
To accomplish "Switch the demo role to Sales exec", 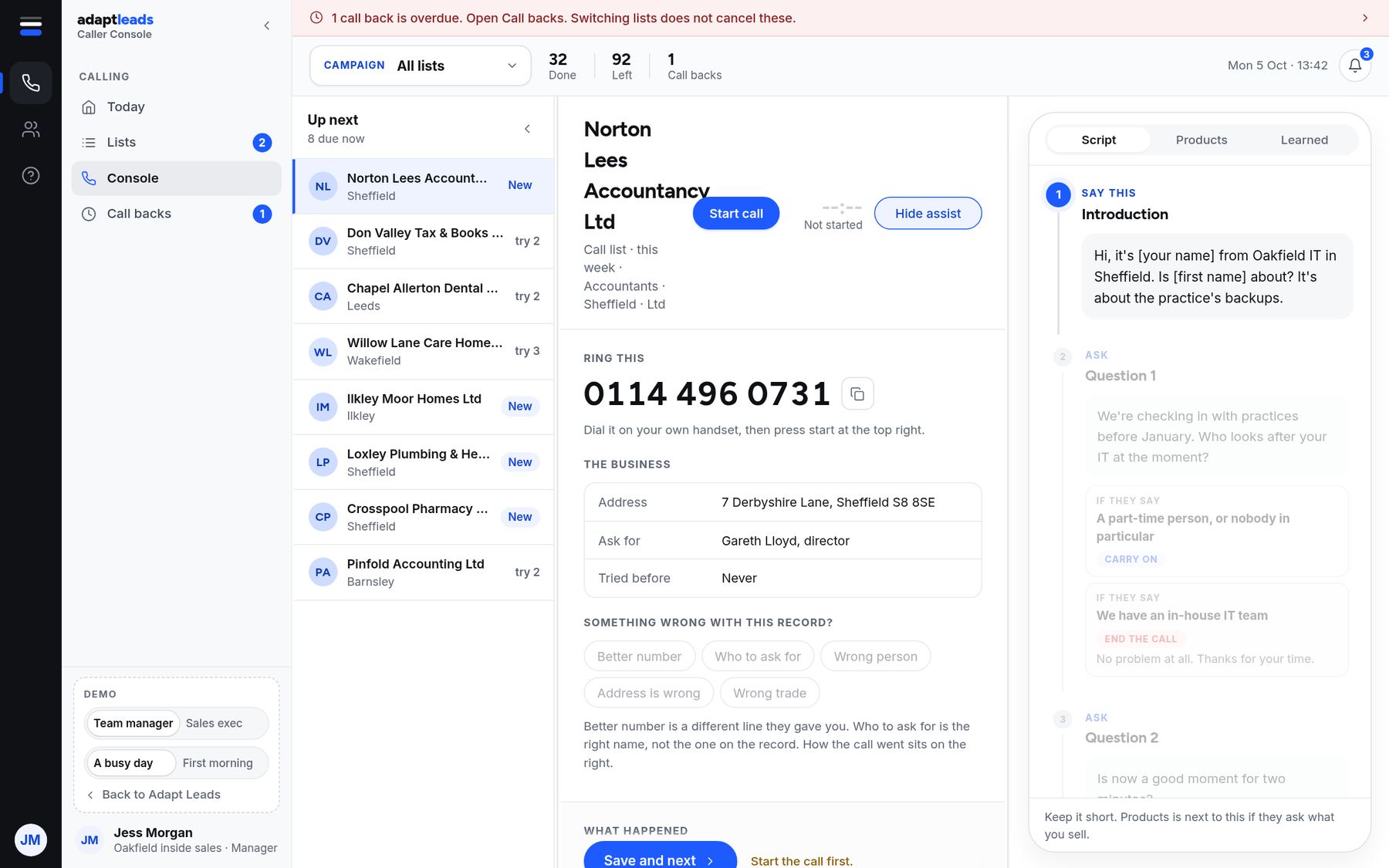I will 214,723.
